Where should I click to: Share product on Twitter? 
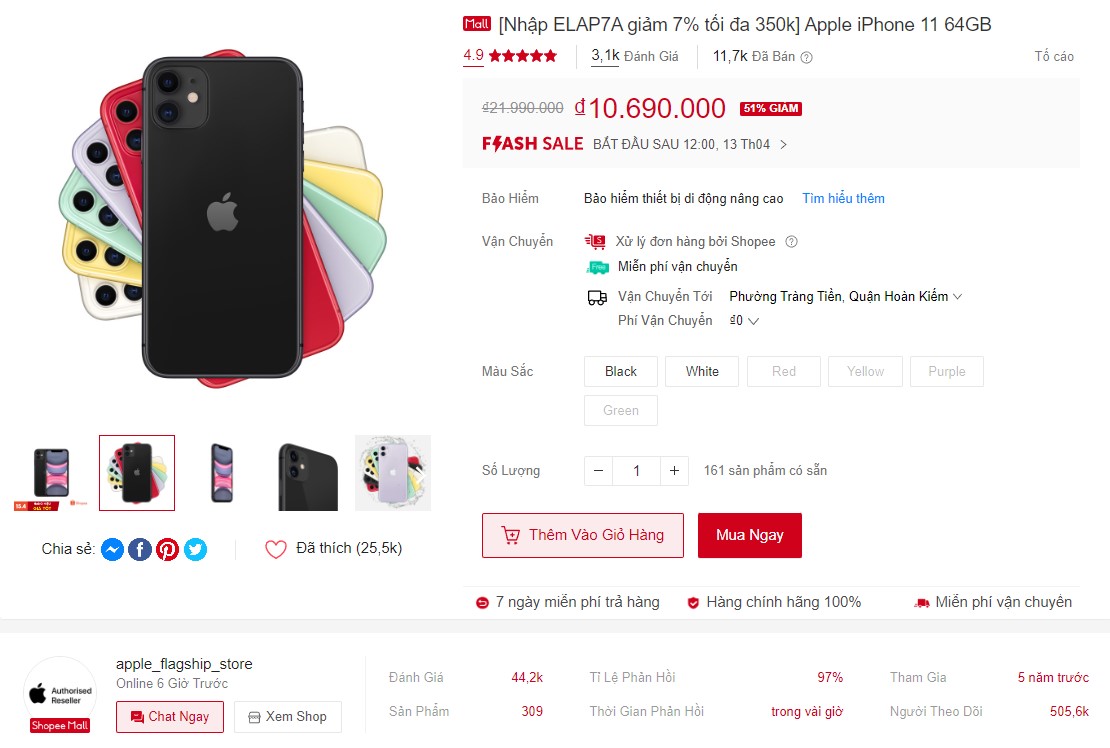195,549
